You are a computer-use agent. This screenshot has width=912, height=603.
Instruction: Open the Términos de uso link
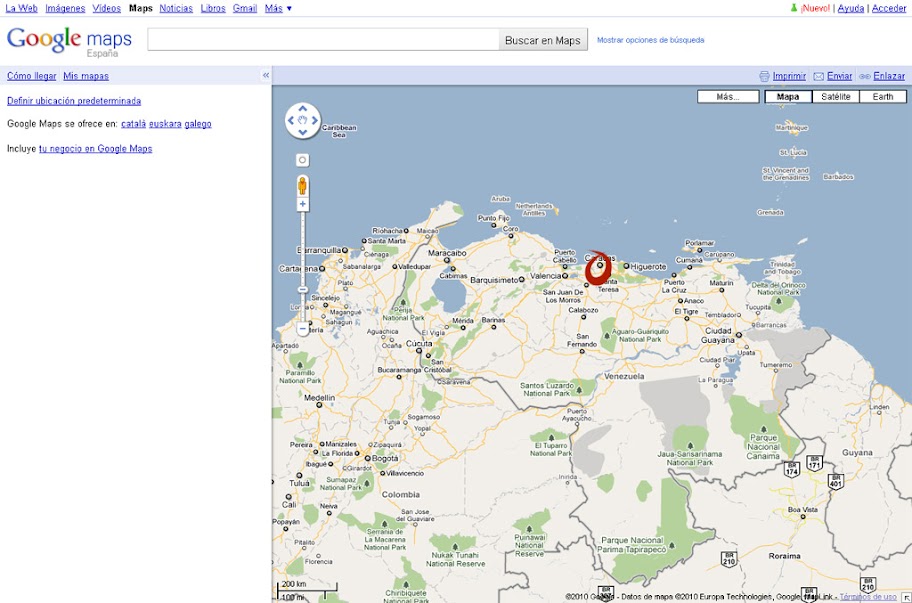click(x=867, y=597)
